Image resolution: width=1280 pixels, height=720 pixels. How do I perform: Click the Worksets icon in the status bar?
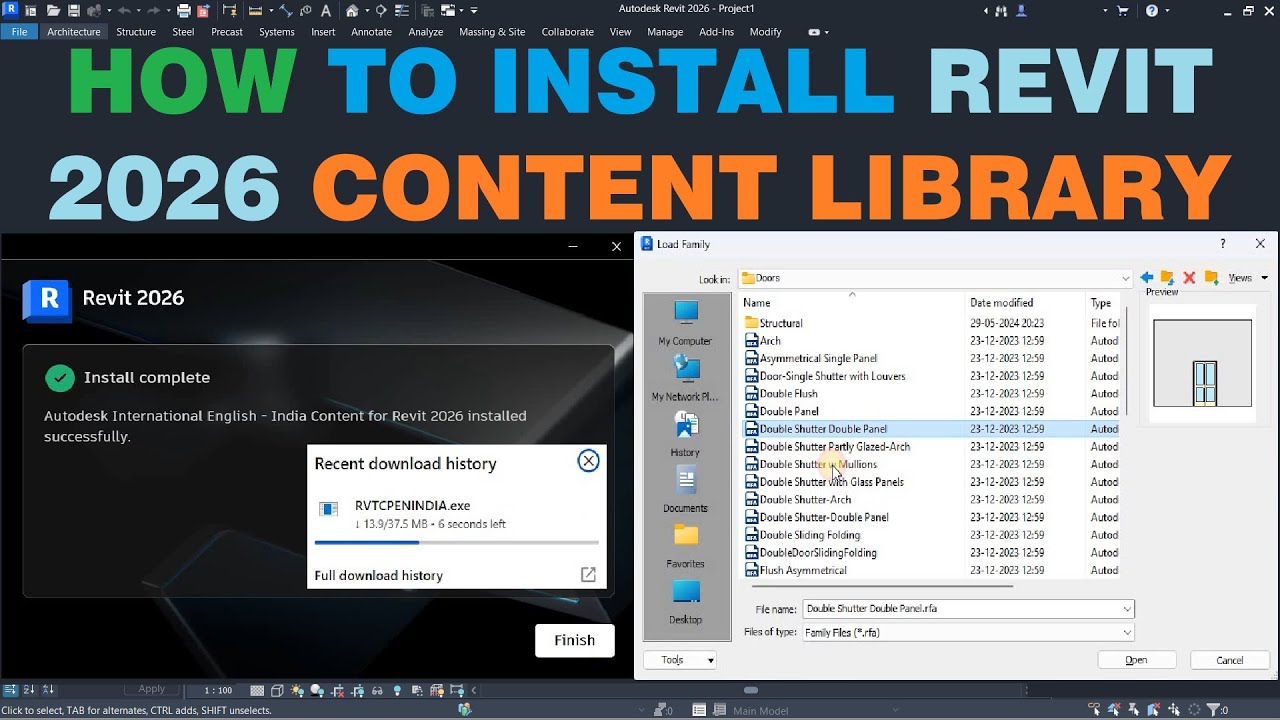[x=465, y=710]
